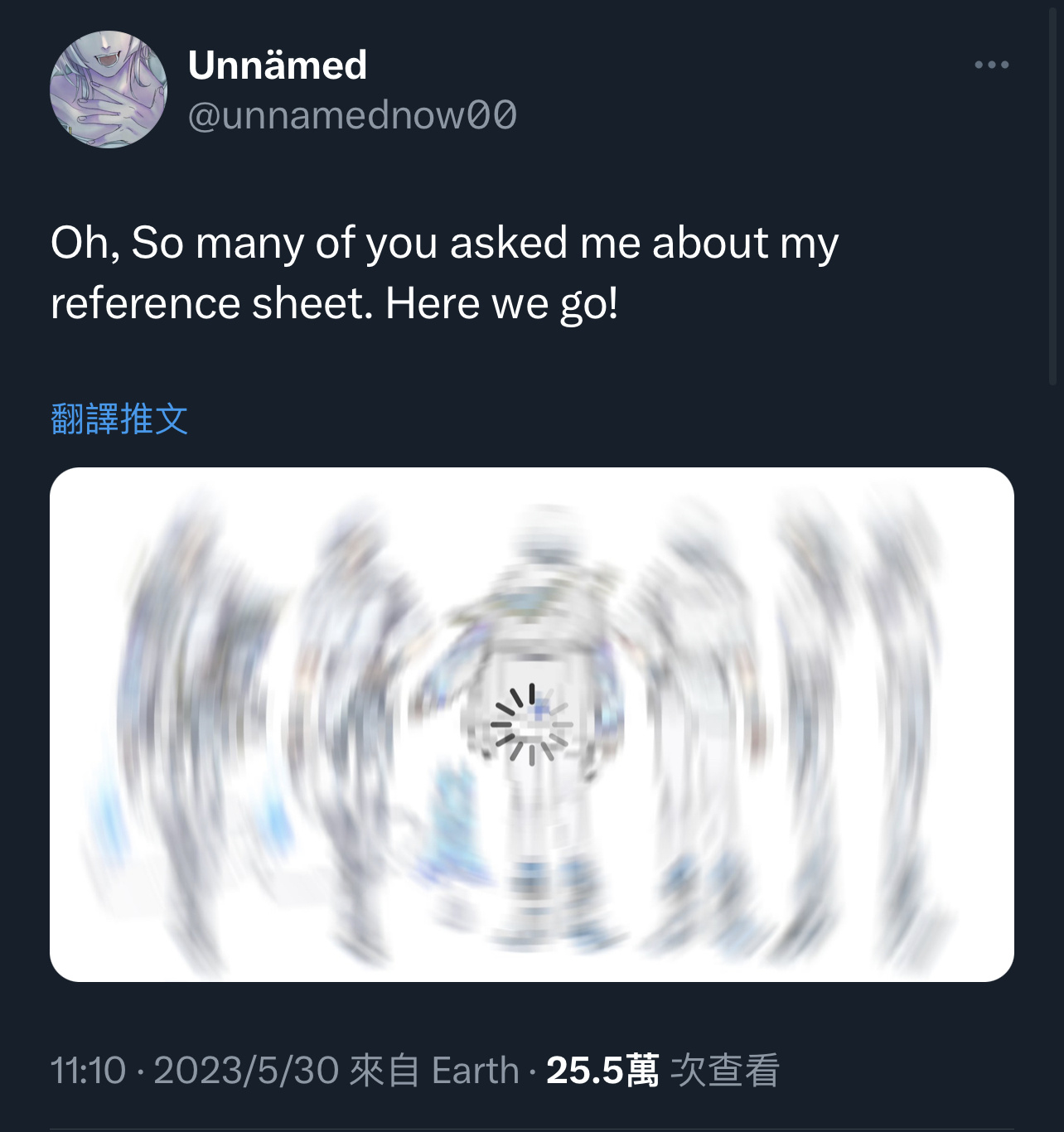Click the divider line below the timestamp

click(x=532, y=1129)
